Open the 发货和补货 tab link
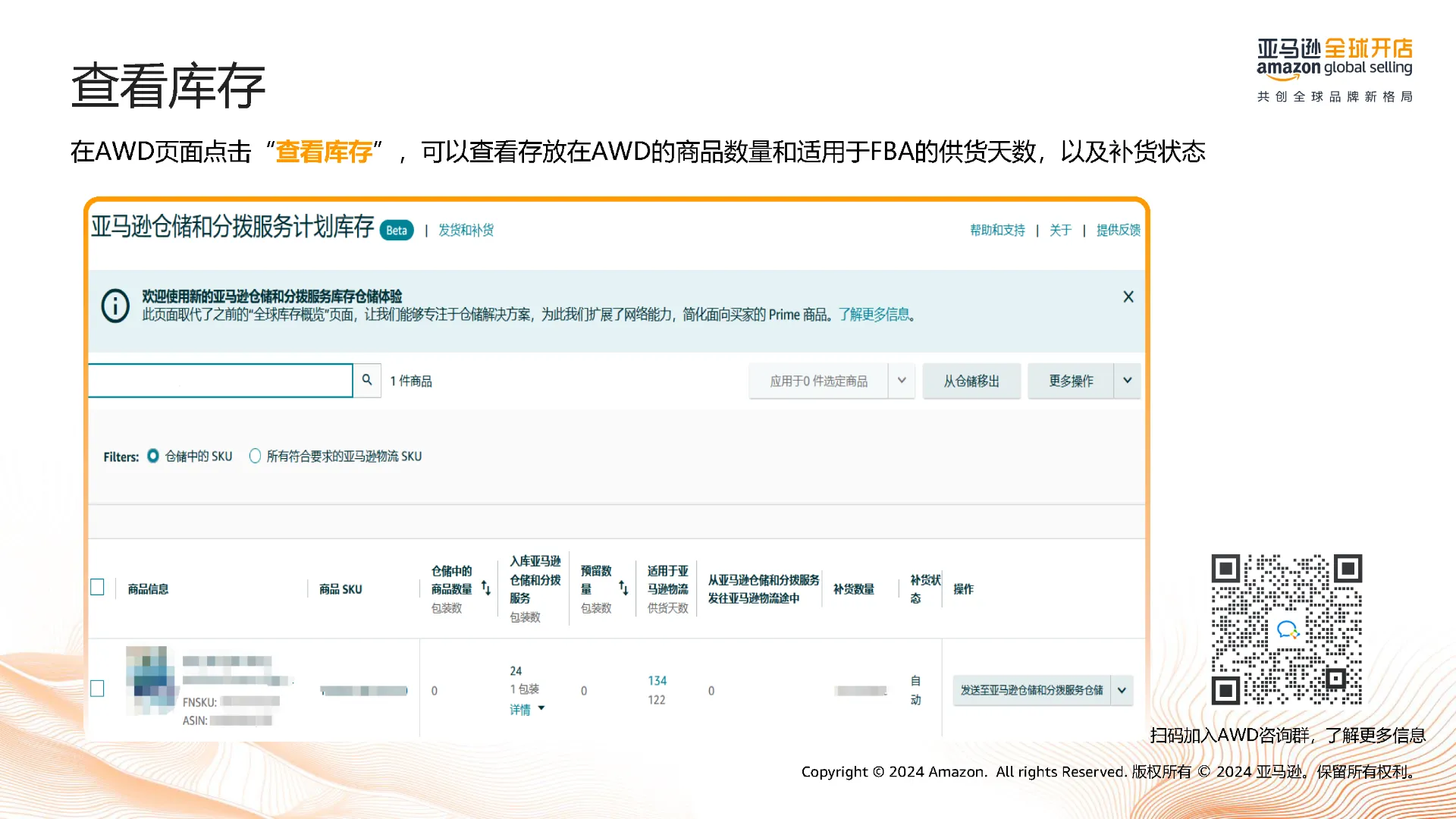 [466, 230]
